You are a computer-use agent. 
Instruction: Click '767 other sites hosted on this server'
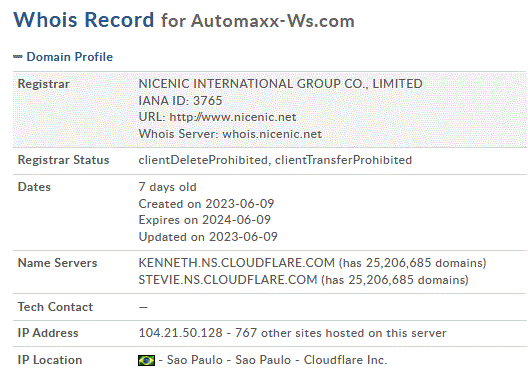(341, 333)
